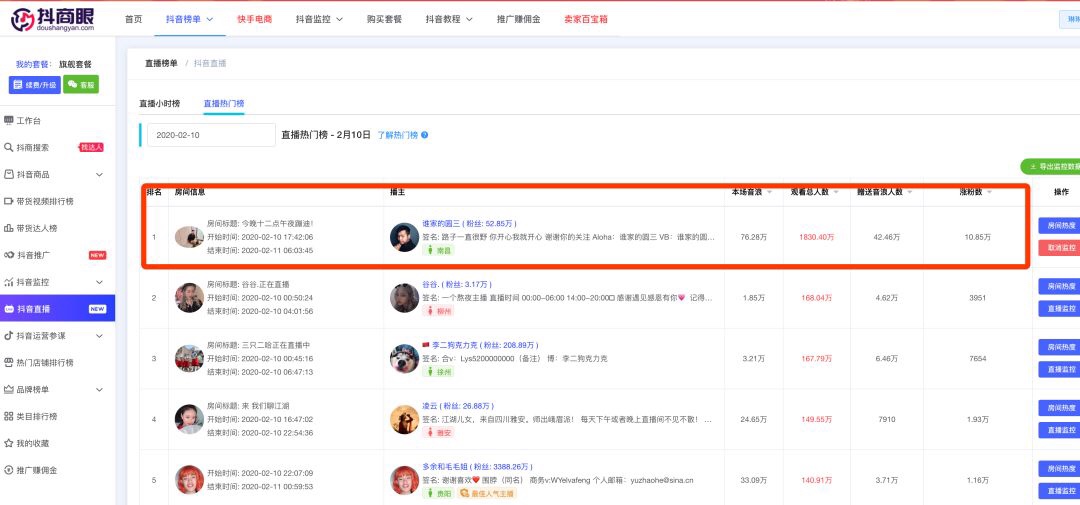The image size is (1080, 505).
Task: Open 卖家百宝箱 in the top navigation
Action: click(x=585, y=19)
